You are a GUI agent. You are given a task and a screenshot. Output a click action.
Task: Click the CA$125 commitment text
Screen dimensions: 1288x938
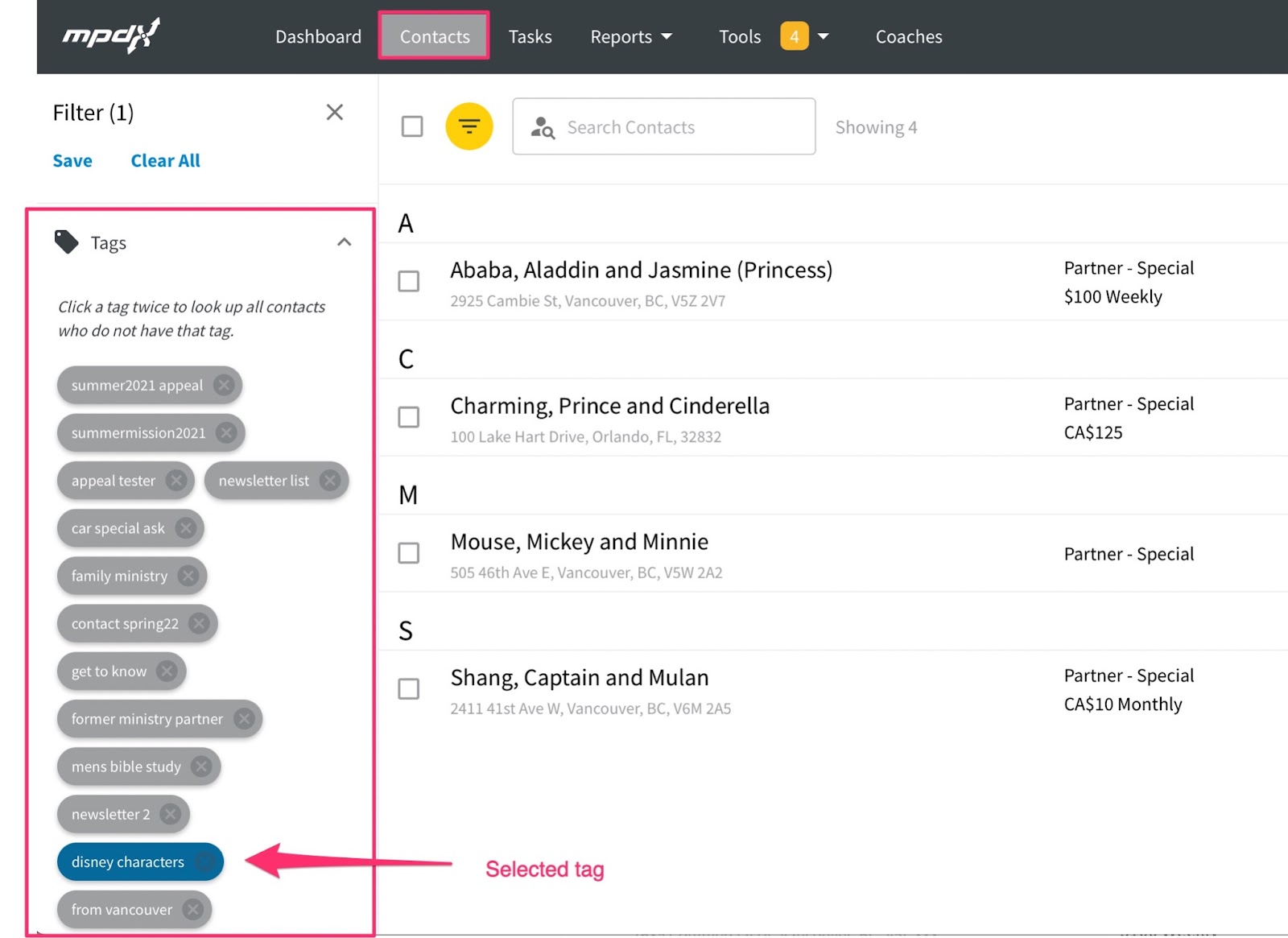click(x=1092, y=432)
